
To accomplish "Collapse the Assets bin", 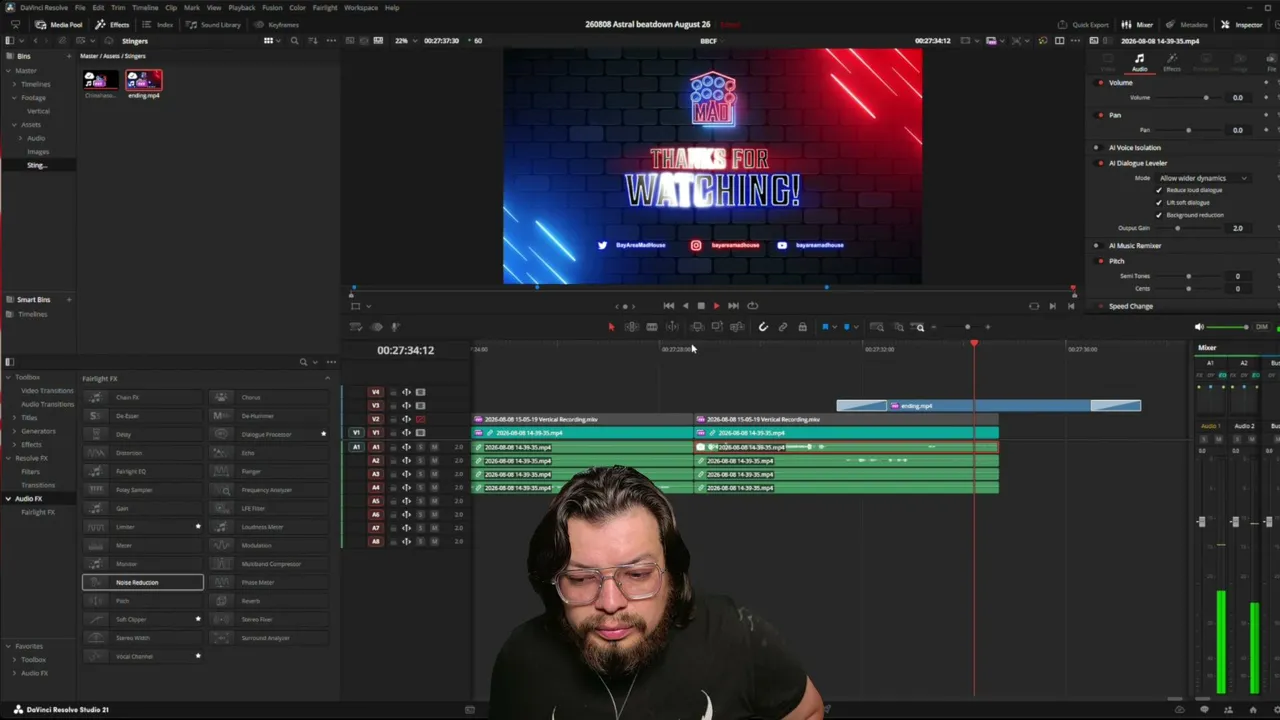I will tap(14, 125).
